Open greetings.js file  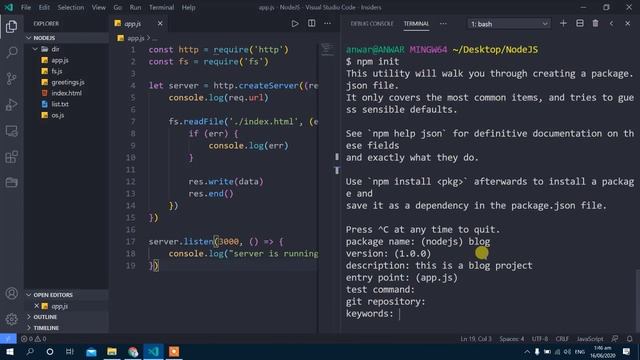point(67,82)
